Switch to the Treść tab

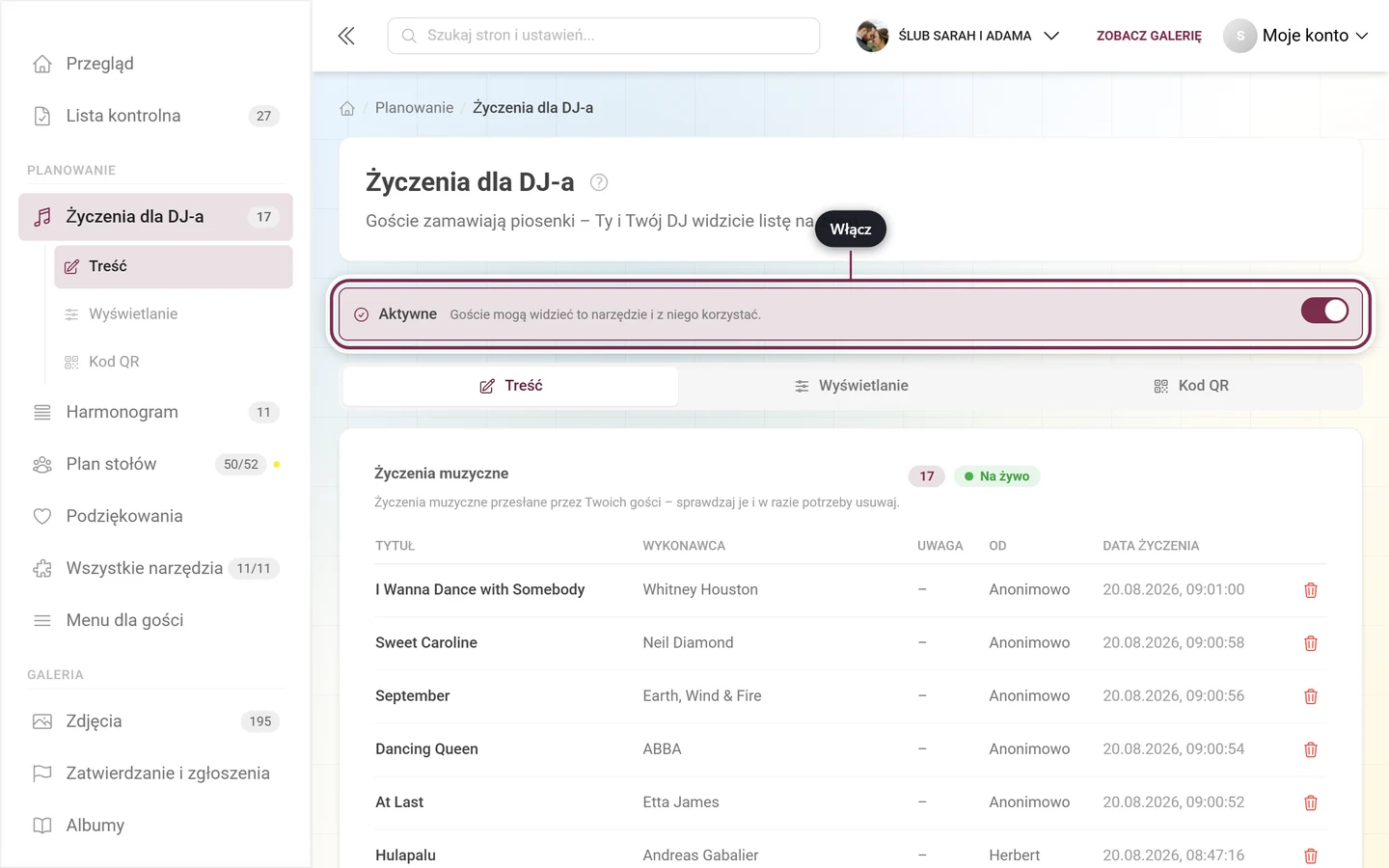click(x=510, y=386)
